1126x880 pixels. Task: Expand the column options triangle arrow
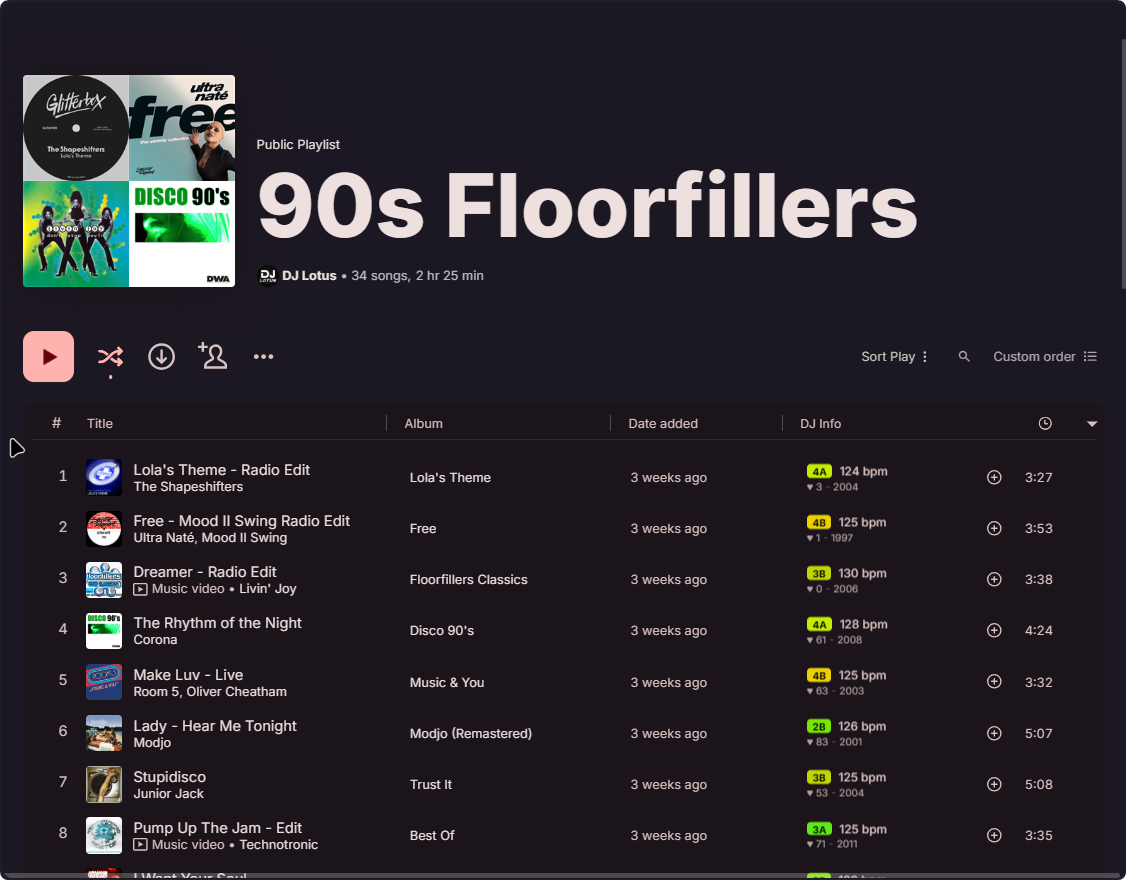(1092, 424)
